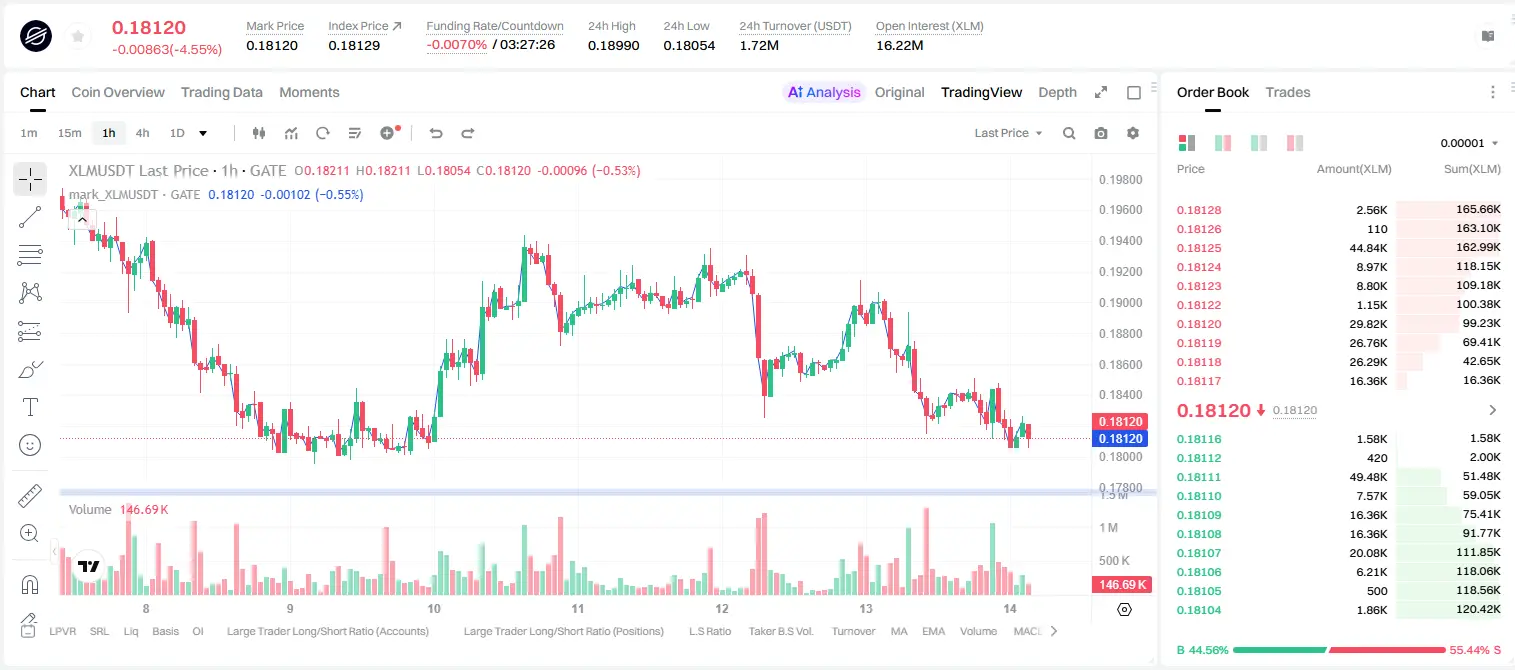1515x670 pixels.
Task: Open the Coin Overview tab
Action: pos(118,92)
